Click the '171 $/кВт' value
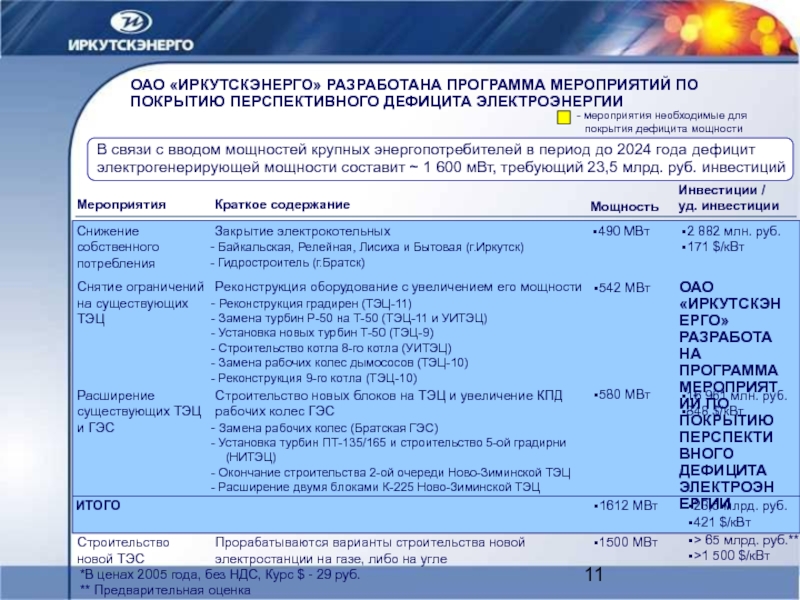The image size is (800, 600). 713,247
